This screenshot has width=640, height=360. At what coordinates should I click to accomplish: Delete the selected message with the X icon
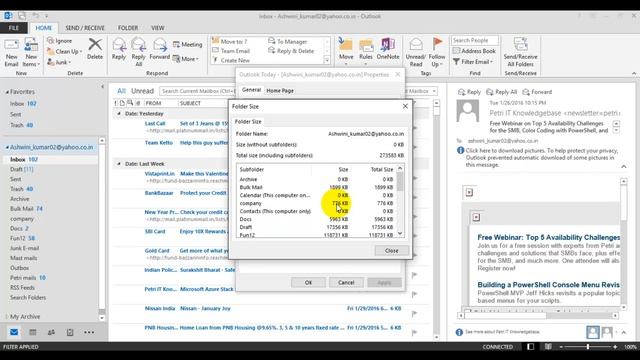pyautogui.click(x=95, y=49)
